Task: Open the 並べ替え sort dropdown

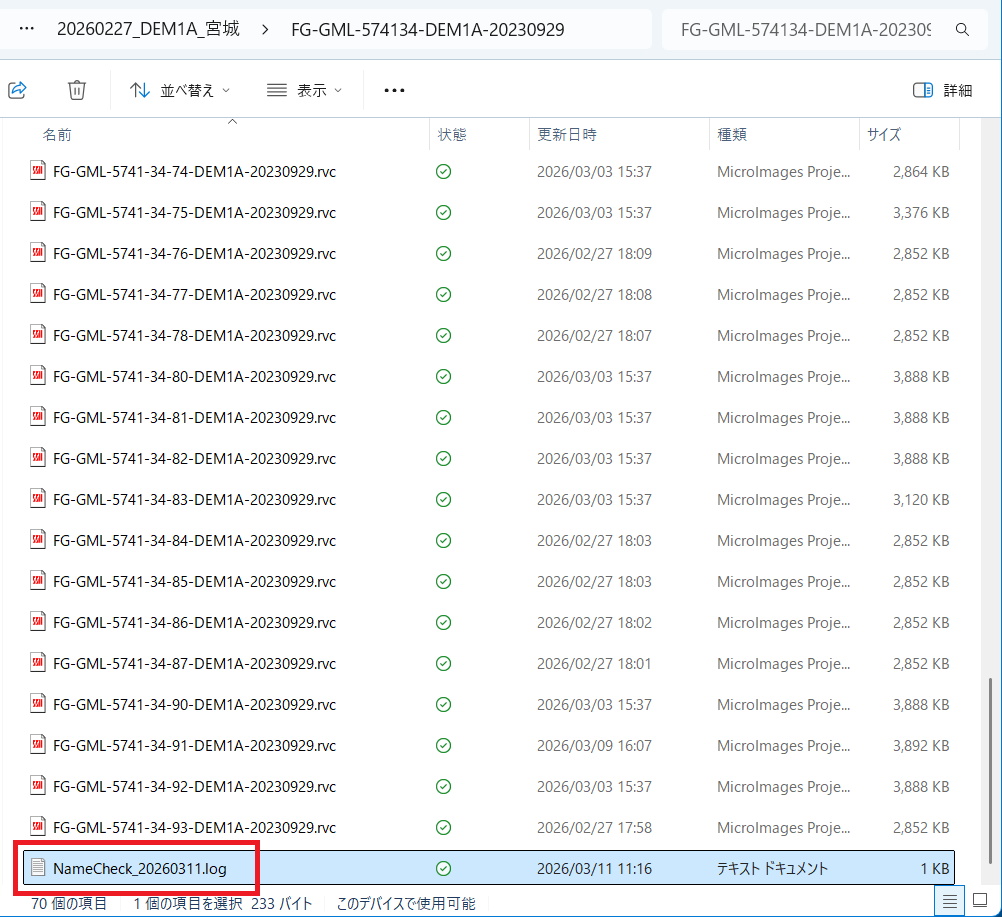Action: [x=180, y=90]
